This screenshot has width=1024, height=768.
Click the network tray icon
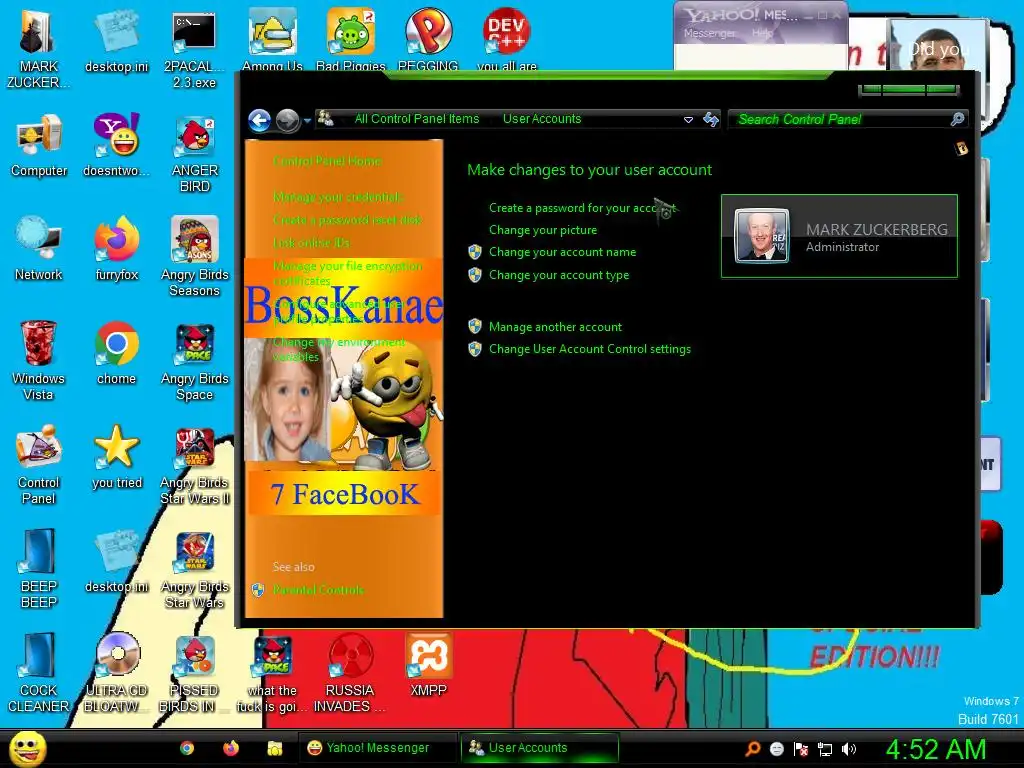coord(825,749)
